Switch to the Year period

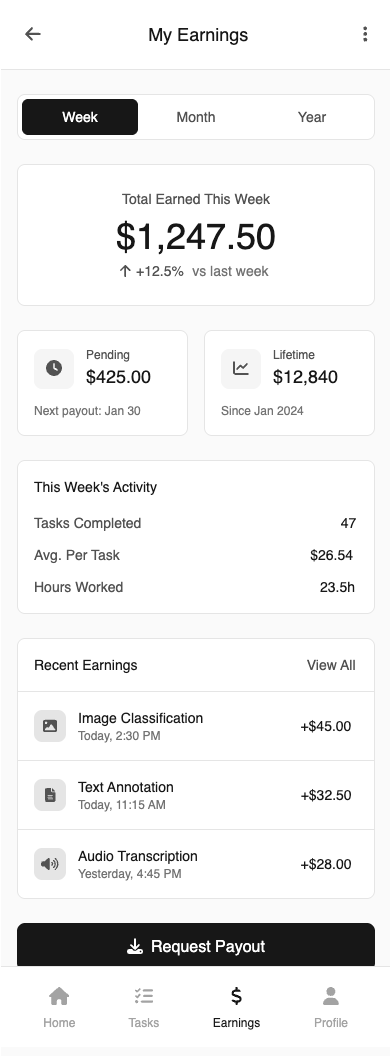click(312, 117)
